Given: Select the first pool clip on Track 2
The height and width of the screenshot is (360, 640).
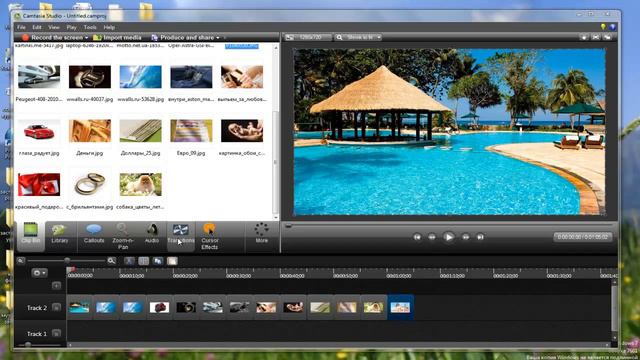Looking at the screenshot, I should [79, 307].
